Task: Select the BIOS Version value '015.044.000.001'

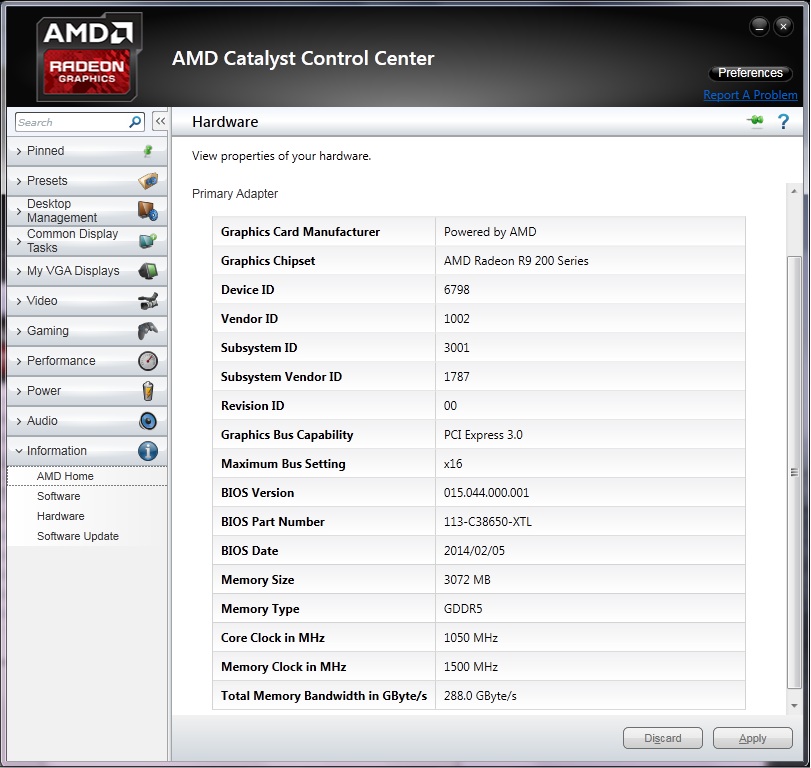Action: click(486, 493)
